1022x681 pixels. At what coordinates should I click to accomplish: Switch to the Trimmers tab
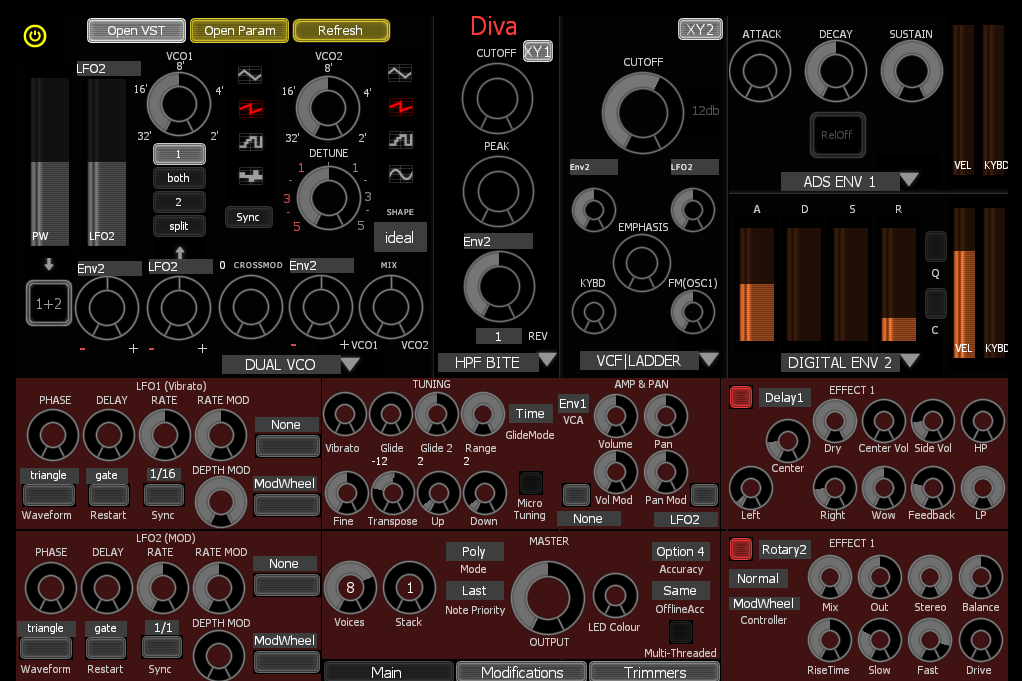(654, 671)
